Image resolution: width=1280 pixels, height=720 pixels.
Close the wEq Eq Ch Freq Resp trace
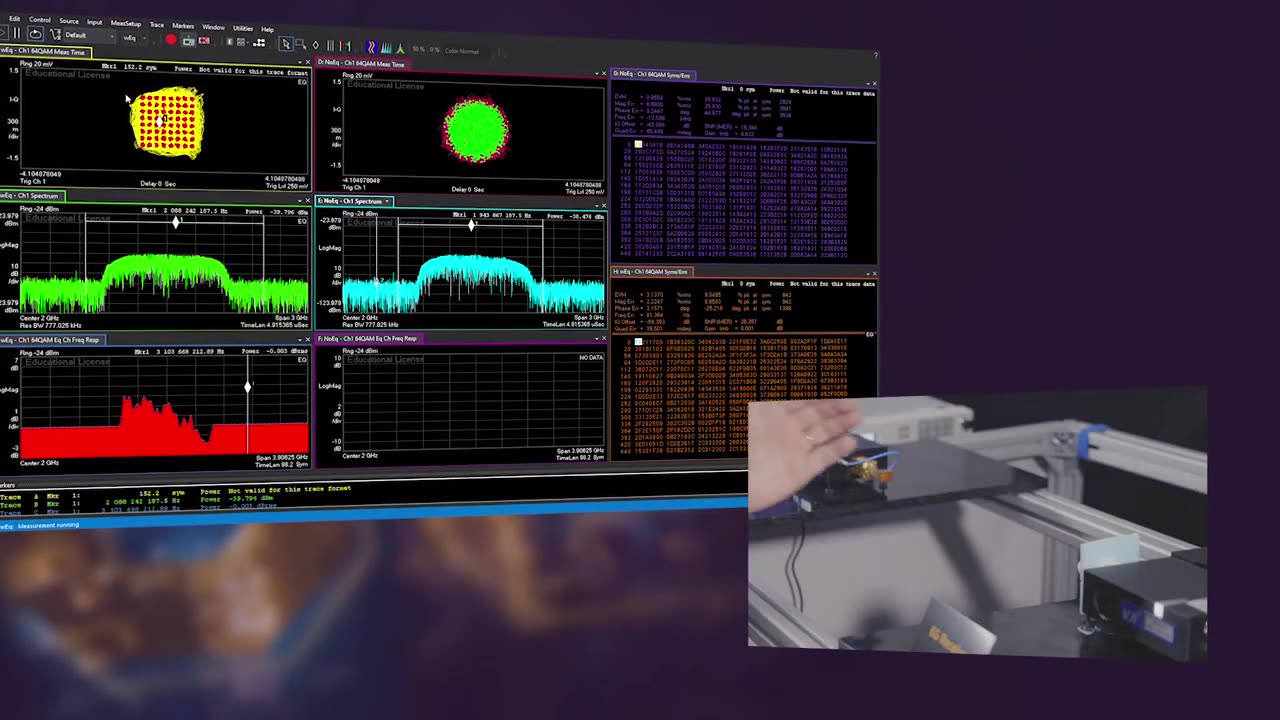click(x=307, y=340)
